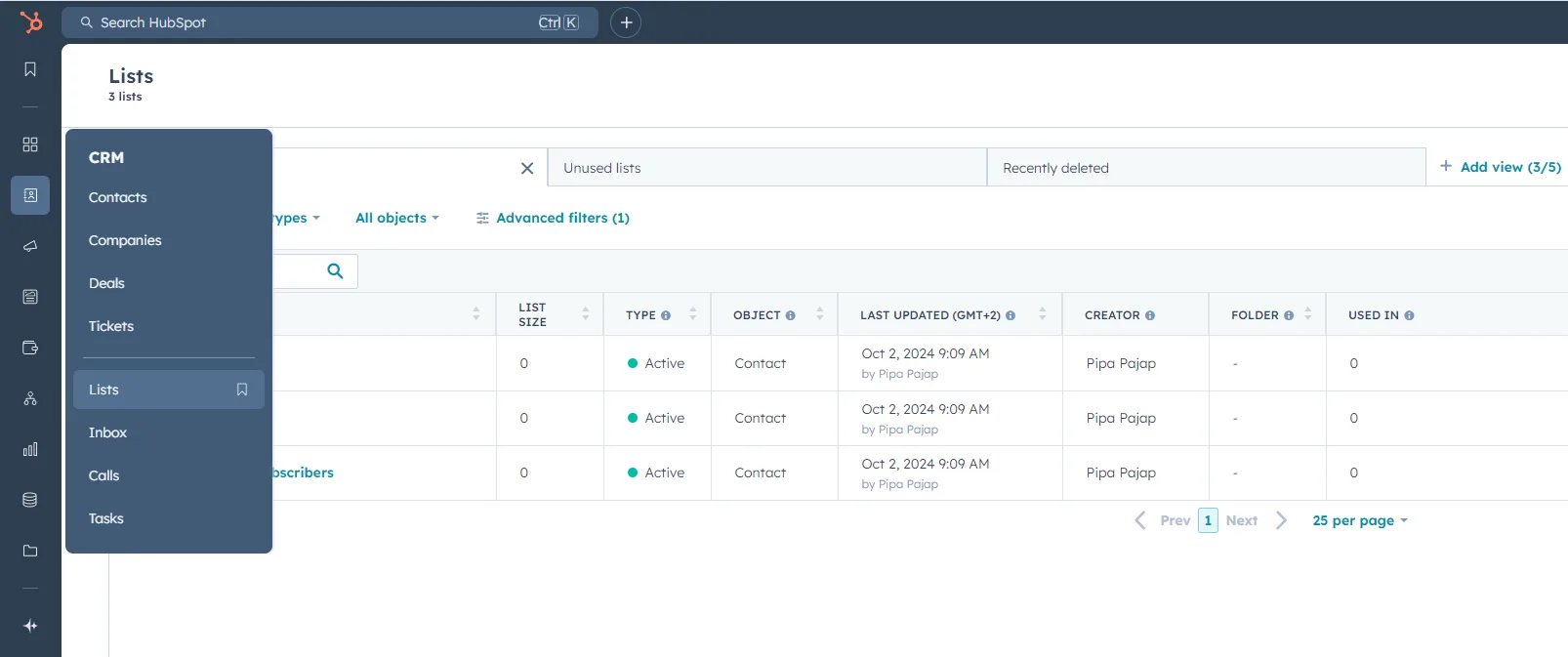The width and height of the screenshot is (1568, 657).
Task: Sort by the FOLDER column arrows
Action: [1308, 313]
